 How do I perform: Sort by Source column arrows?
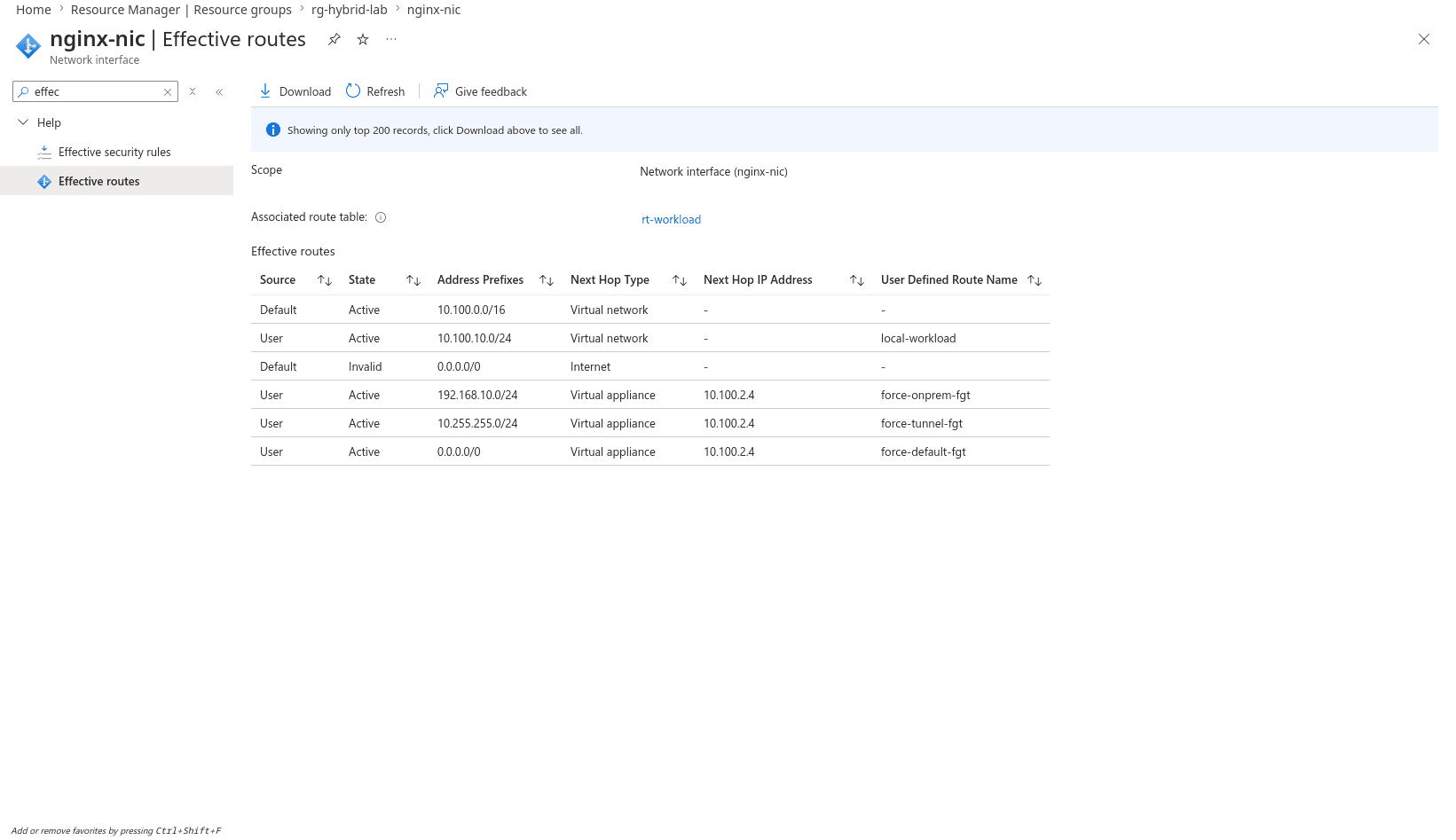point(325,280)
